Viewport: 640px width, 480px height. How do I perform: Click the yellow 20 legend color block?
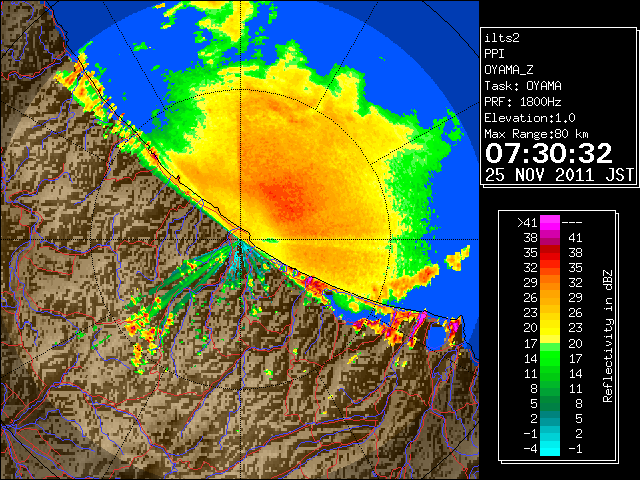[x=550, y=328]
